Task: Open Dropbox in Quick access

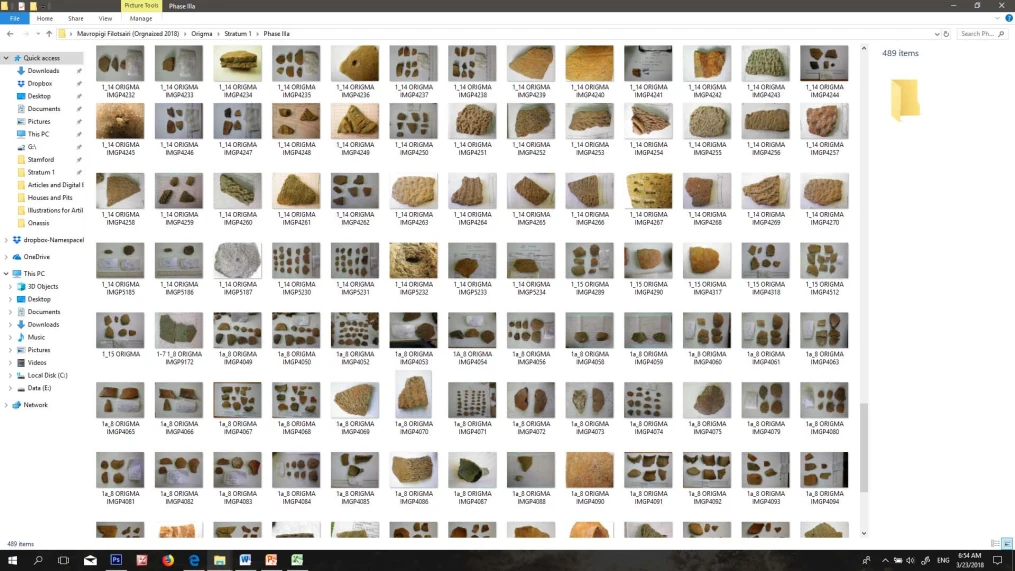Action: pyautogui.click(x=40, y=84)
